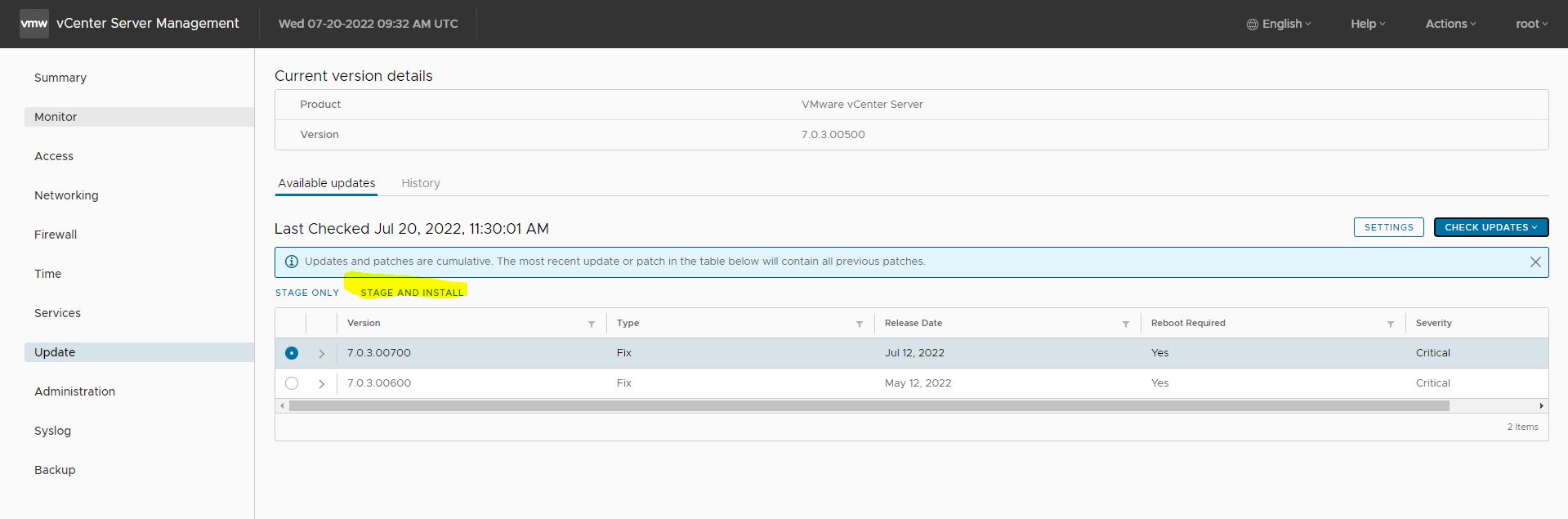Click the Stage Only link
The height and width of the screenshot is (519, 1568).
[307, 293]
